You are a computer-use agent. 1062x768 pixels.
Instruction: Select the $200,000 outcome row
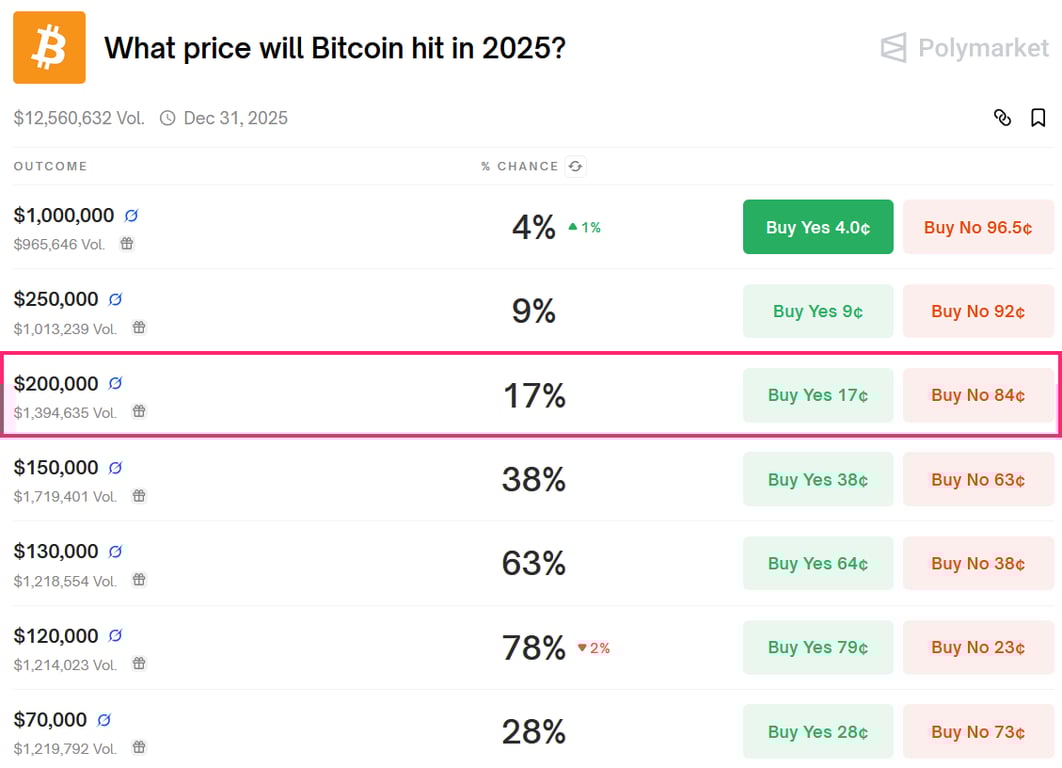(300, 395)
